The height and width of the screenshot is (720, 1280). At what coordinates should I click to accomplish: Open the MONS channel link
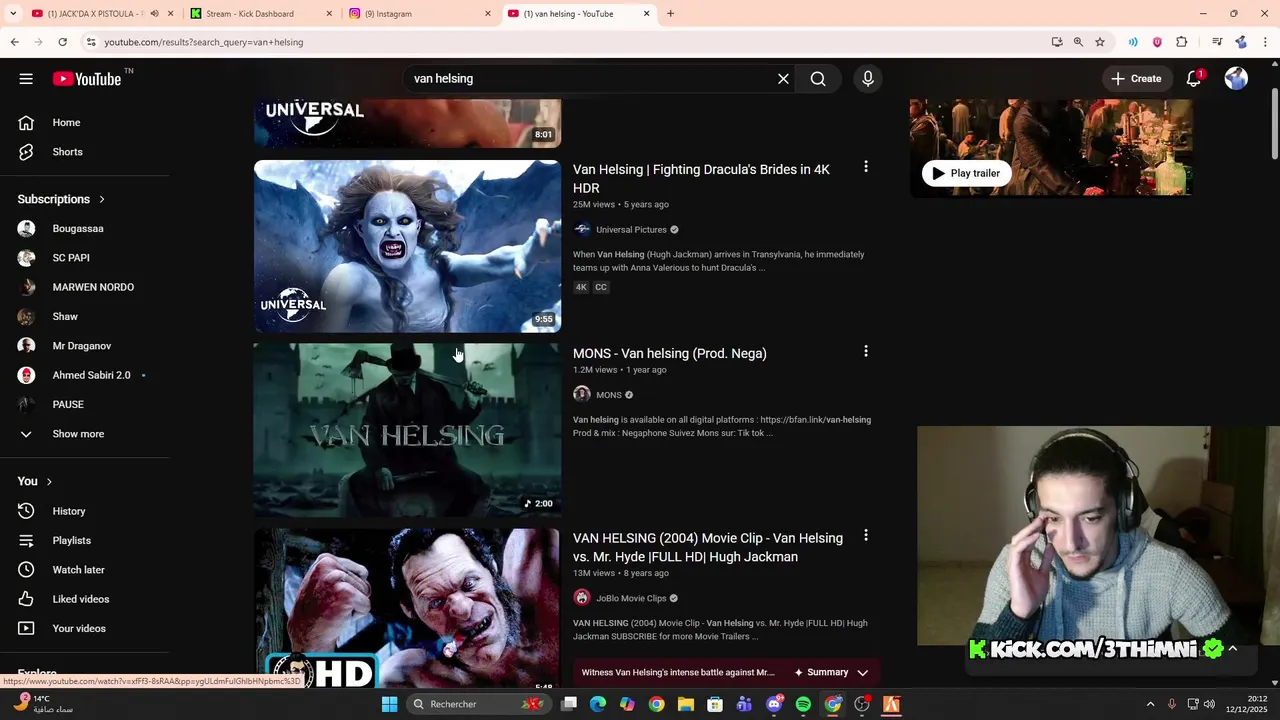coord(609,395)
